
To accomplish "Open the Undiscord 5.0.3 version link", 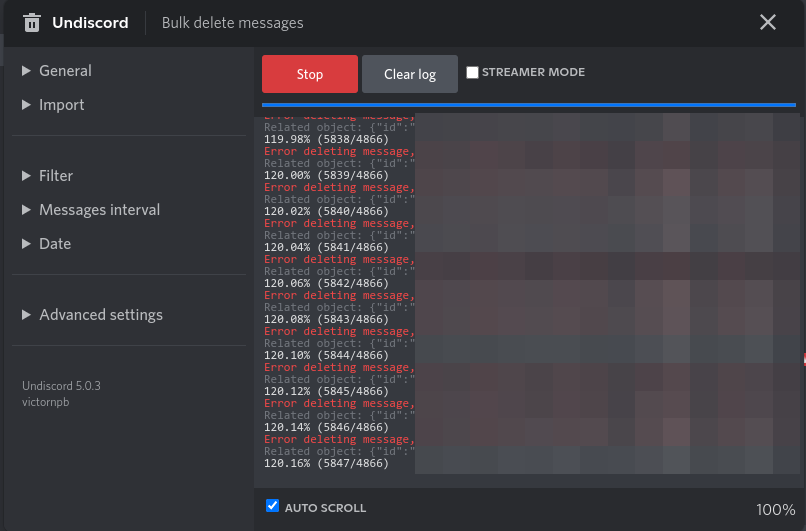I will (61, 386).
